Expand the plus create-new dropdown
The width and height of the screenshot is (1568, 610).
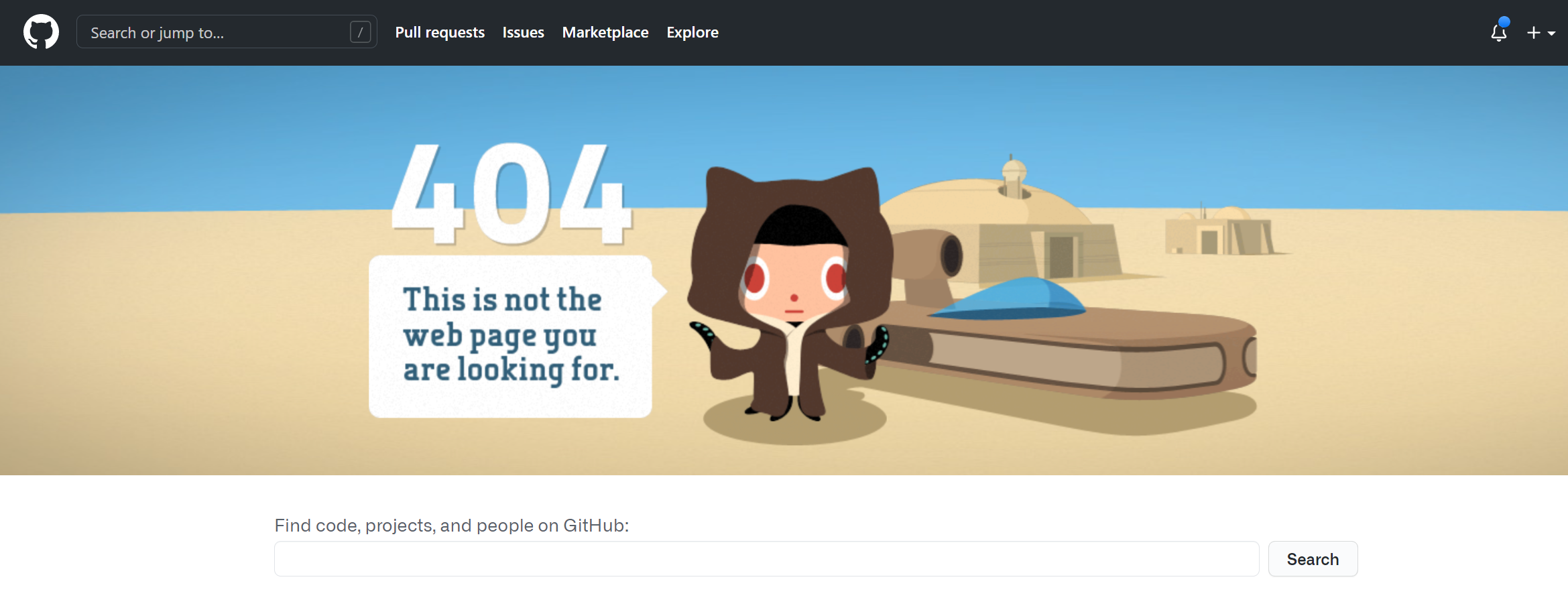(x=1541, y=33)
